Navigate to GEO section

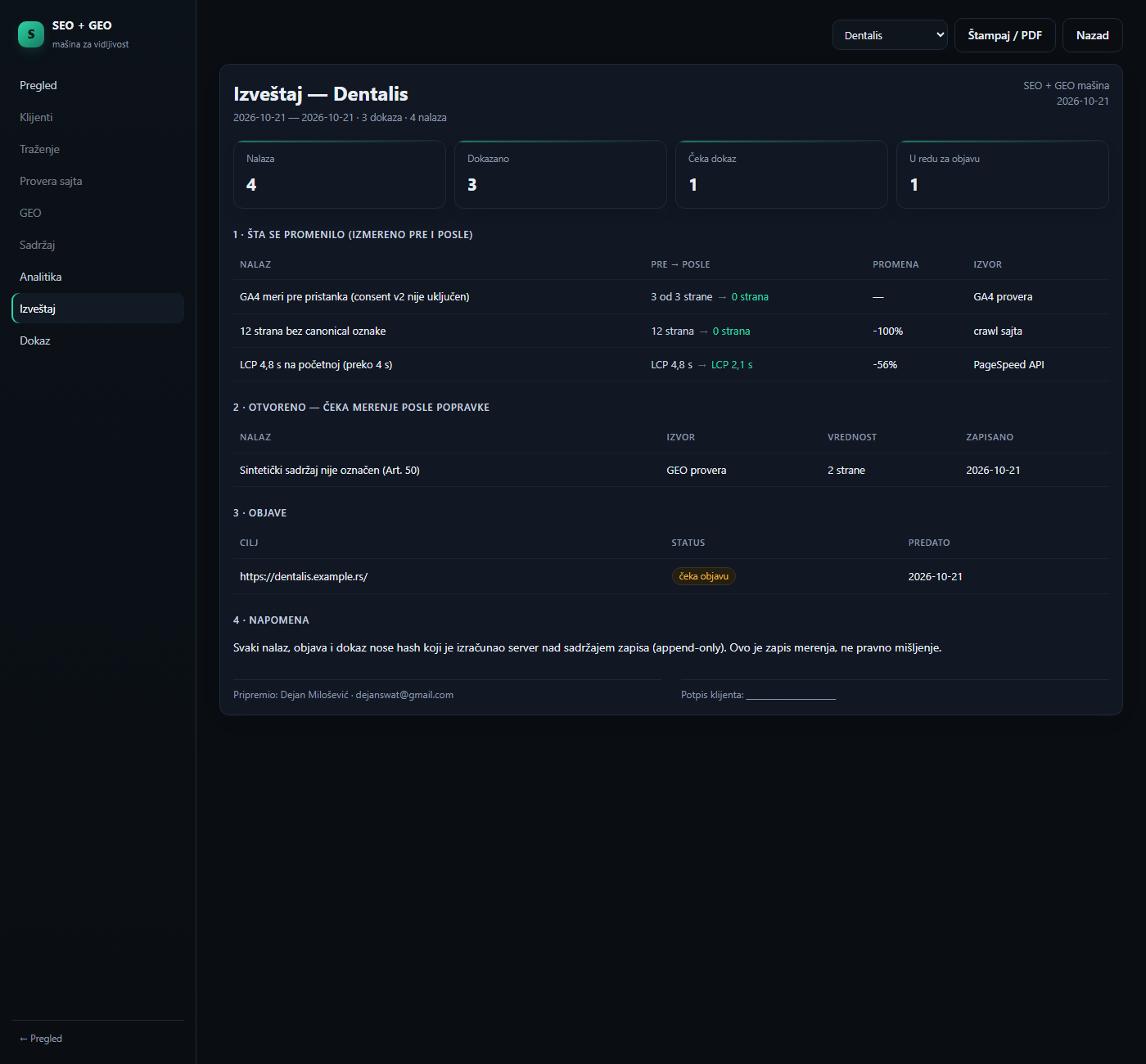tap(97, 213)
